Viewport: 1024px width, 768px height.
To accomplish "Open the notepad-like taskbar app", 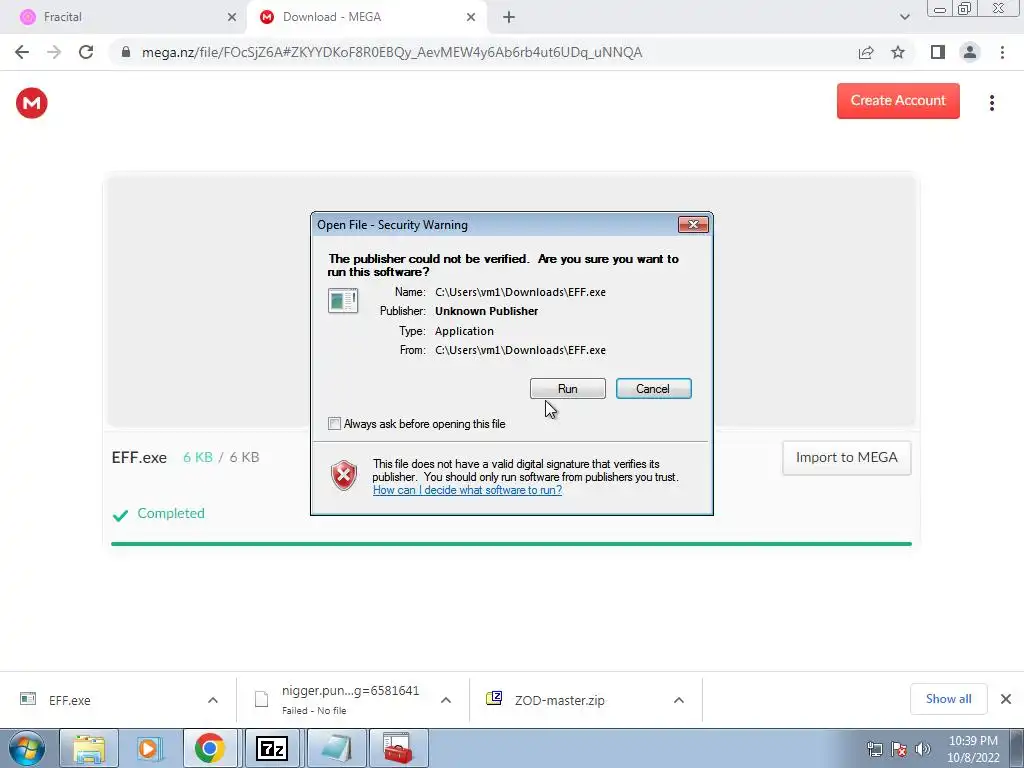I will pos(336,748).
